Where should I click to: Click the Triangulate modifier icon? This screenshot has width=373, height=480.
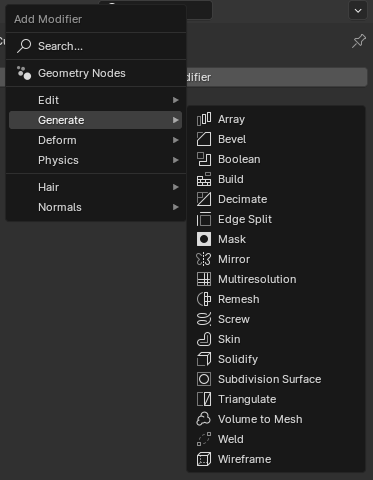(x=204, y=399)
